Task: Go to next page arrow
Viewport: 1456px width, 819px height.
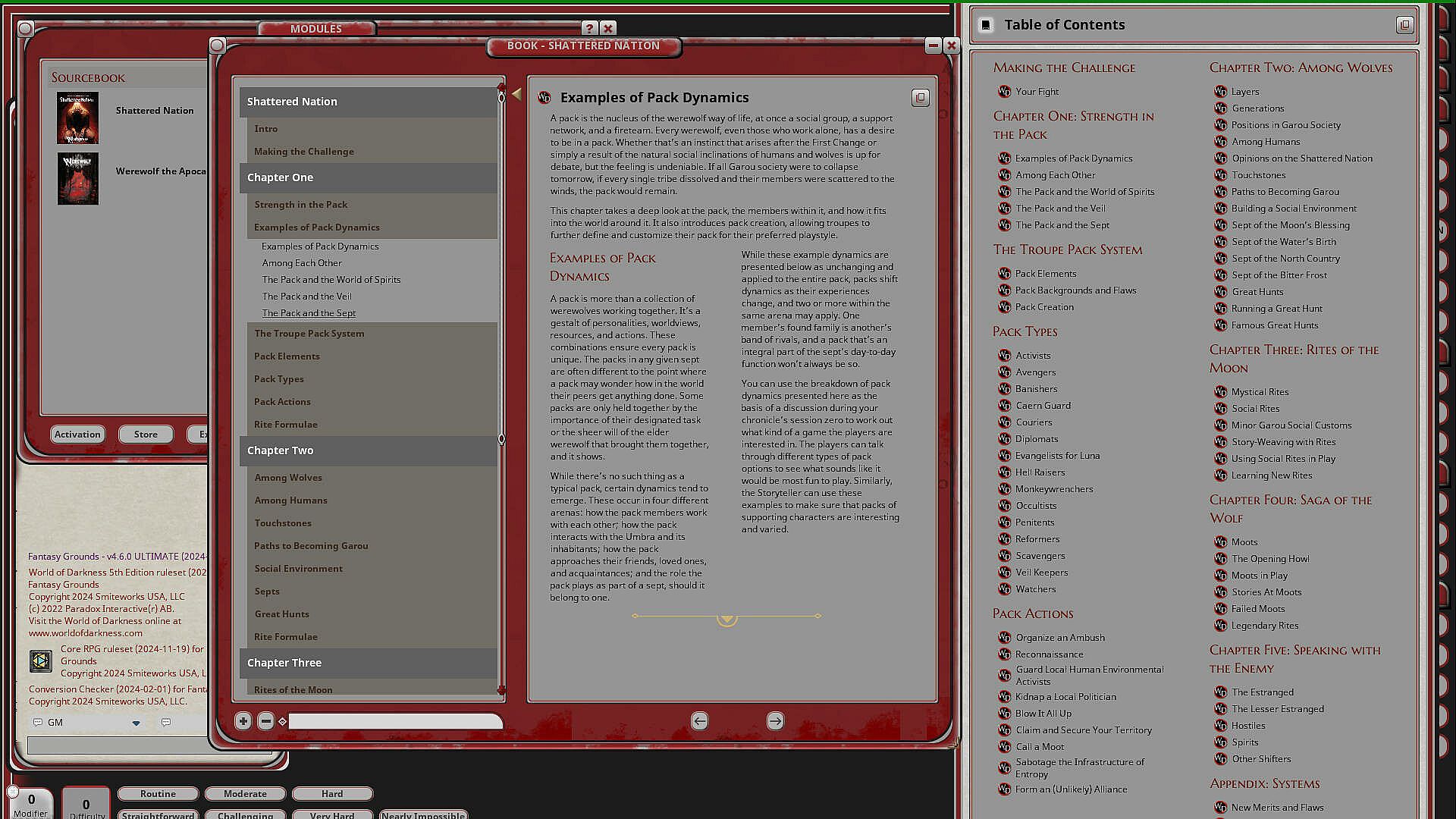Action: click(x=775, y=721)
